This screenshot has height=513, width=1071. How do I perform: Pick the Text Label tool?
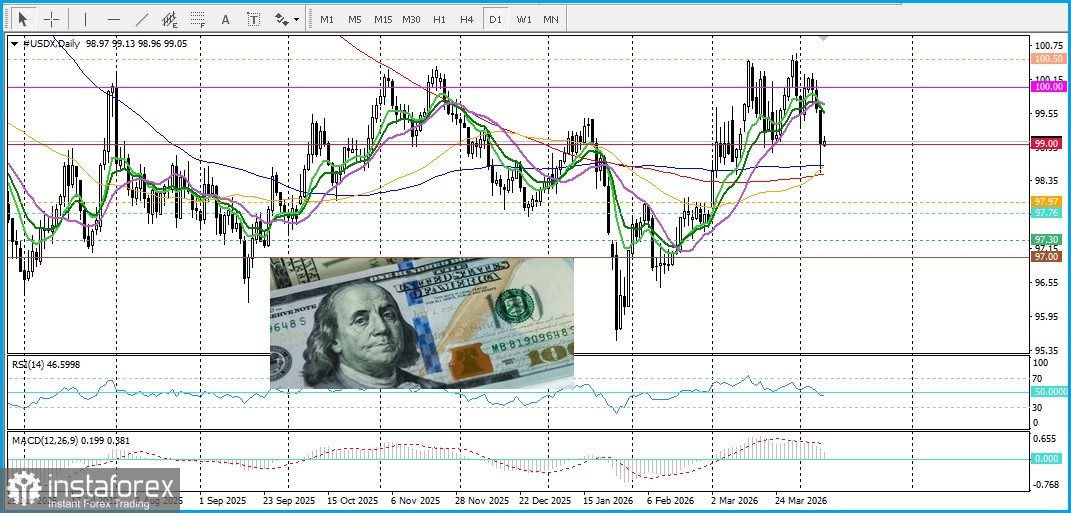(253, 19)
